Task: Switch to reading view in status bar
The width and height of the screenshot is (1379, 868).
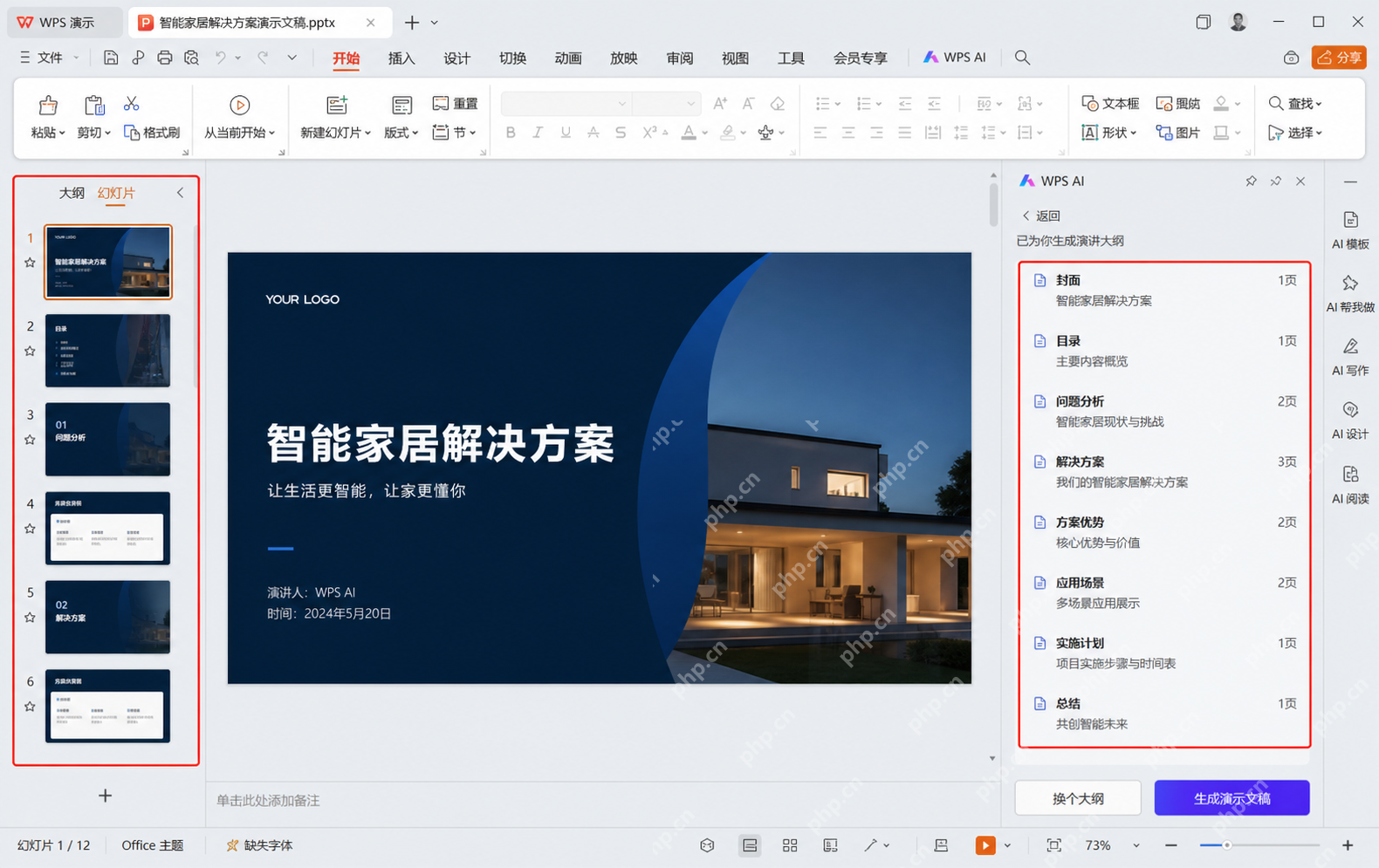Action: (830, 845)
